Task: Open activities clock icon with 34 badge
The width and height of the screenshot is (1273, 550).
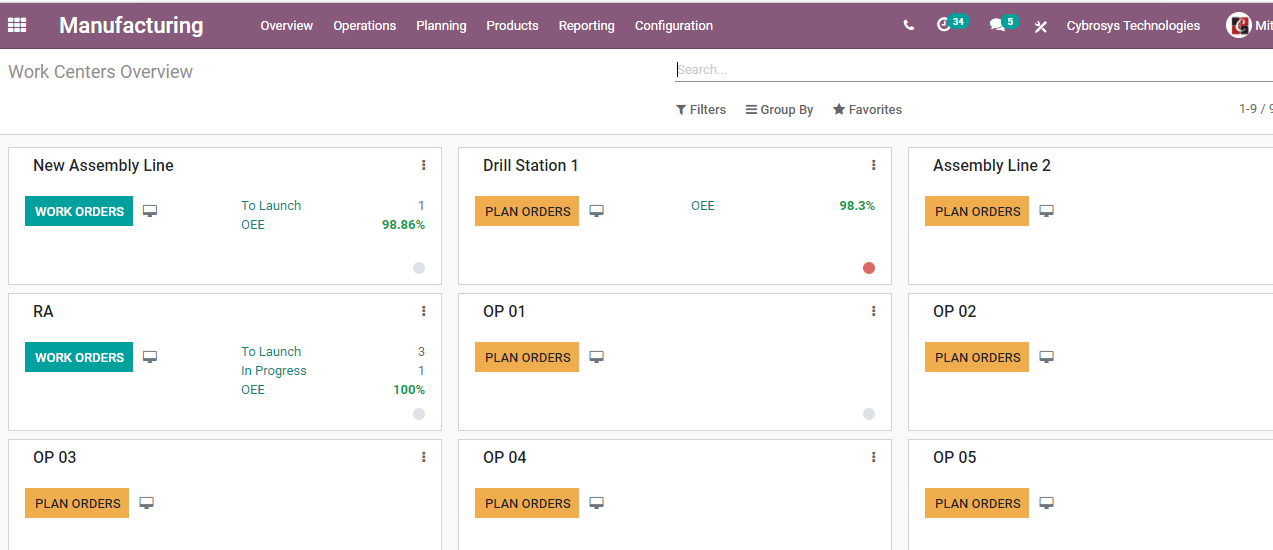Action: point(951,24)
